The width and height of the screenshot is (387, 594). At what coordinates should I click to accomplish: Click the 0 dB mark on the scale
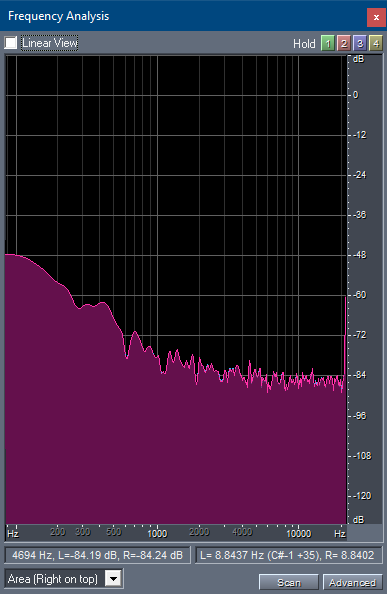355,95
